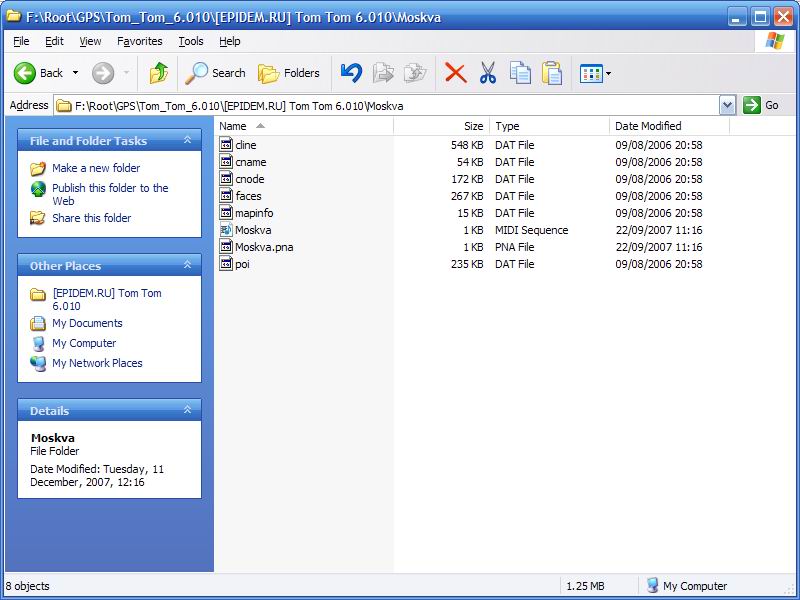Click the Copy toolbar icon
The height and width of the screenshot is (600, 800).
tap(520, 73)
